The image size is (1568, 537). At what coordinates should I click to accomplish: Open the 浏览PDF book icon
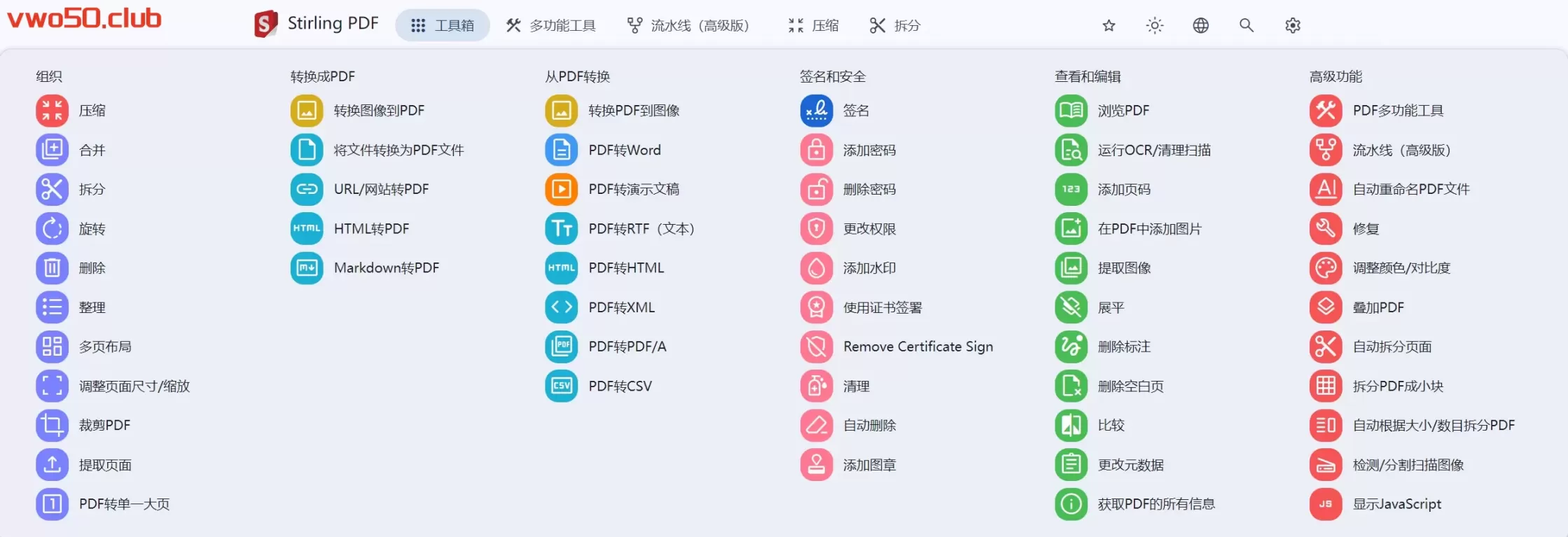[x=1071, y=111]
